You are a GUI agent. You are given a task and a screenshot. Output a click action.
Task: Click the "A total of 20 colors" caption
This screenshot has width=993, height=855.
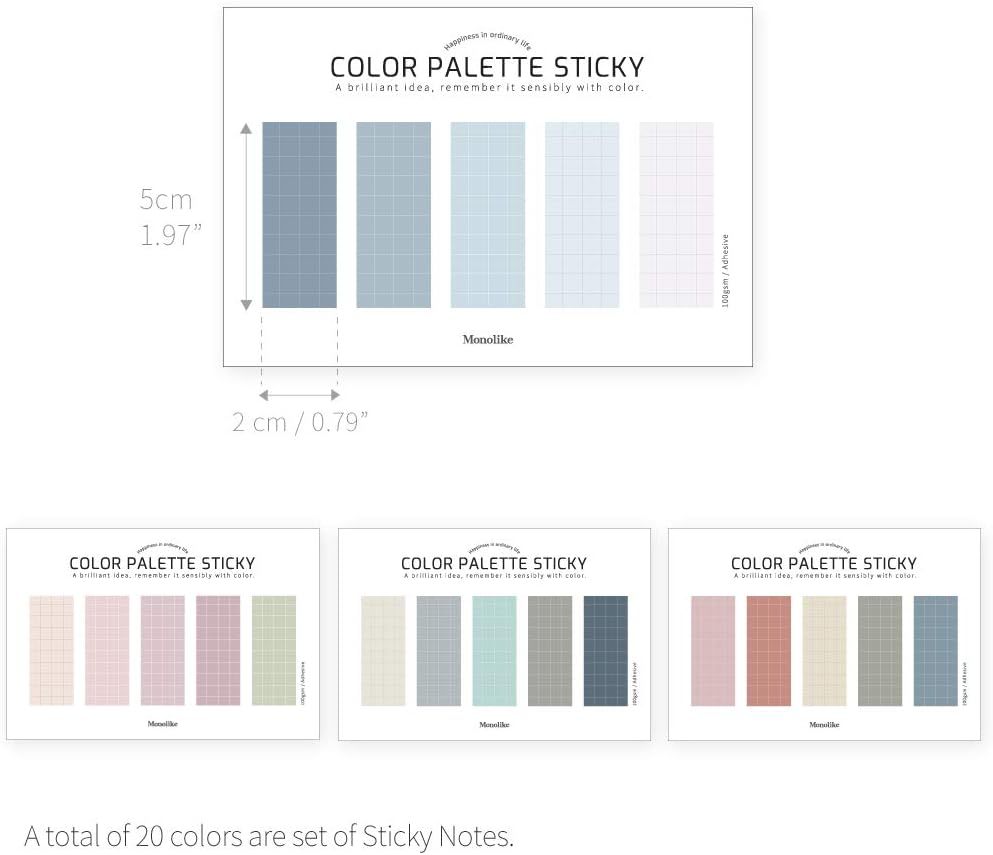[269, 835]
